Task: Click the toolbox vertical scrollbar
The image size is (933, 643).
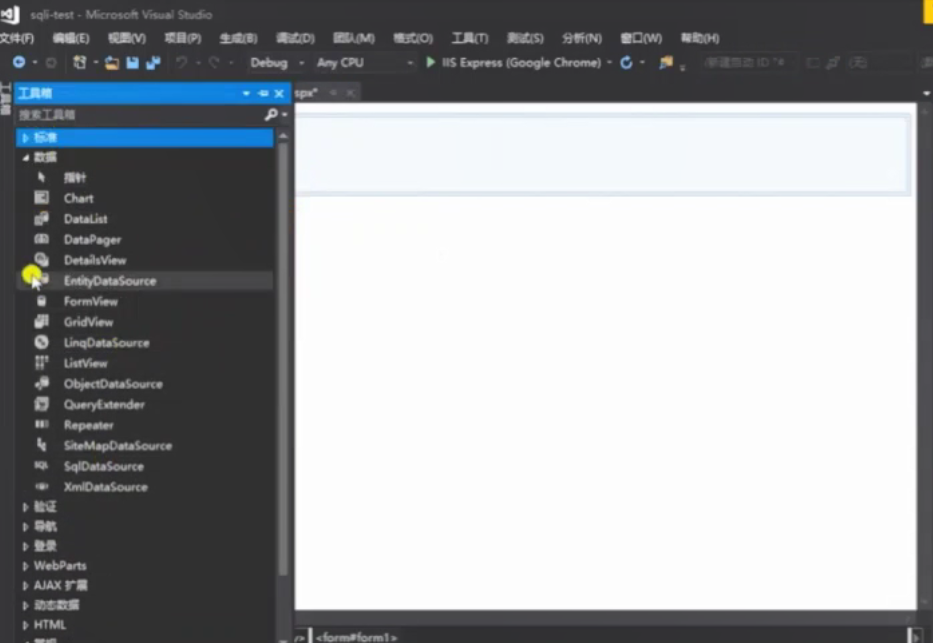Action: click(283, 357)
